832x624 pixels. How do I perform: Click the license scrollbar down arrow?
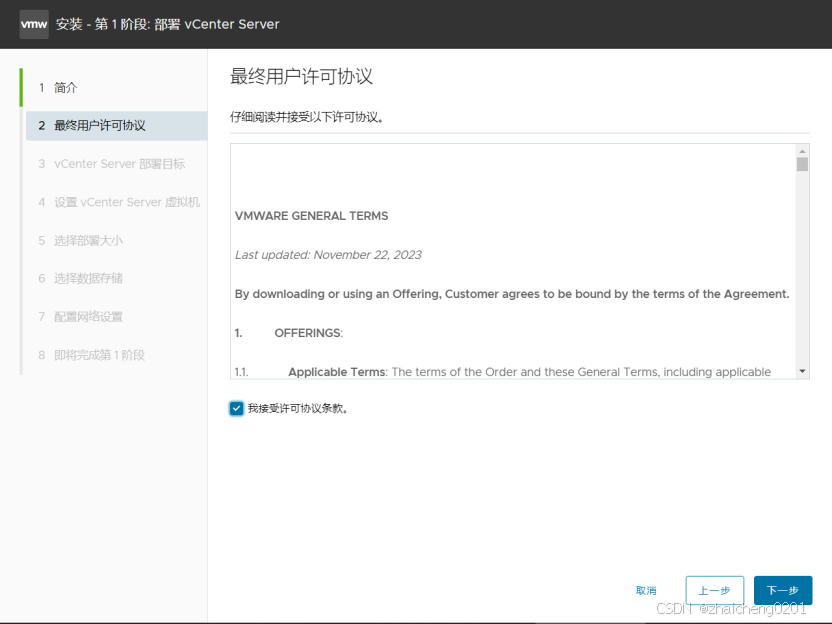click(802, 371)
